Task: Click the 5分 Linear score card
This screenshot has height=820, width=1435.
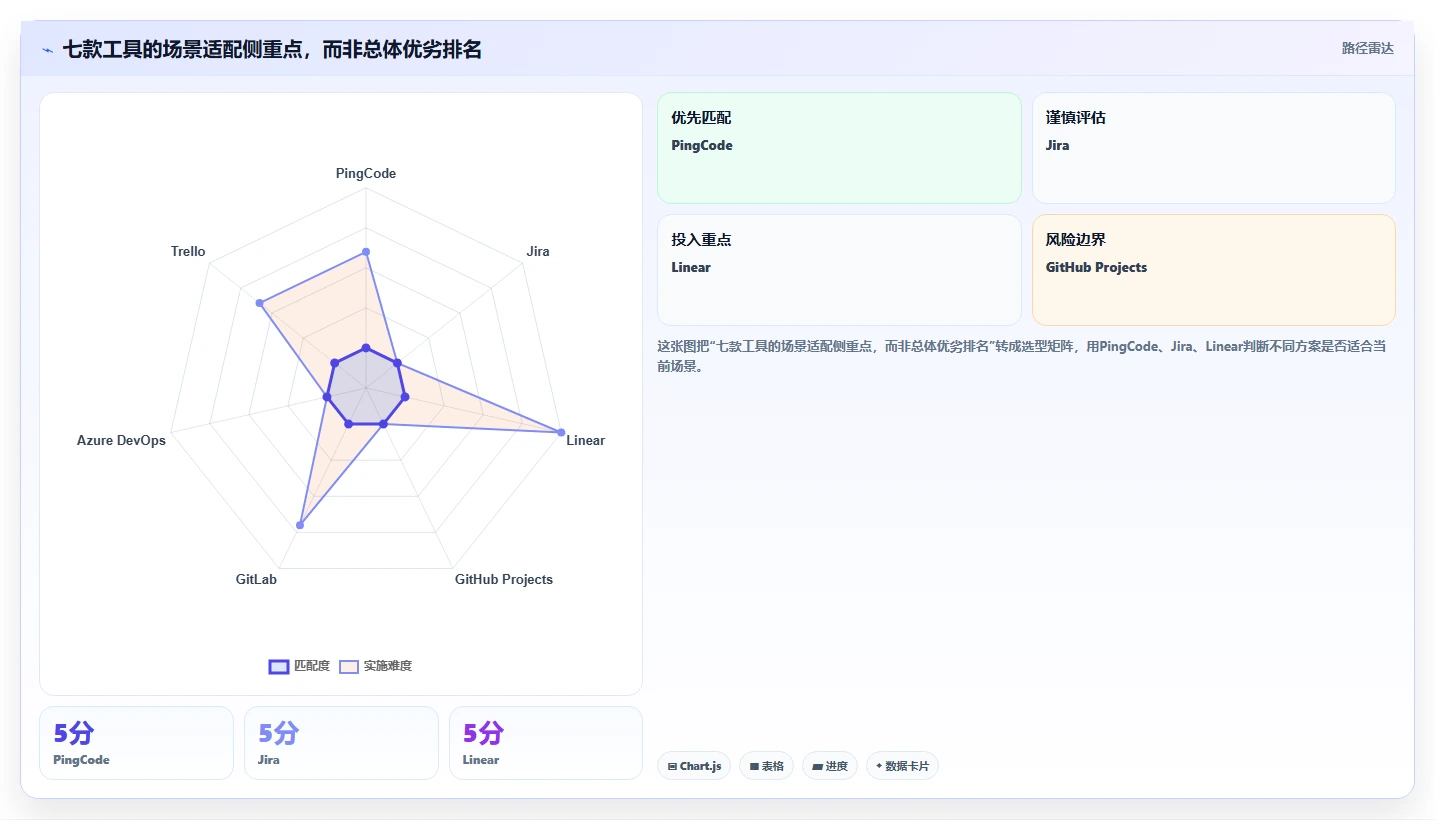Action: point(546,743)
